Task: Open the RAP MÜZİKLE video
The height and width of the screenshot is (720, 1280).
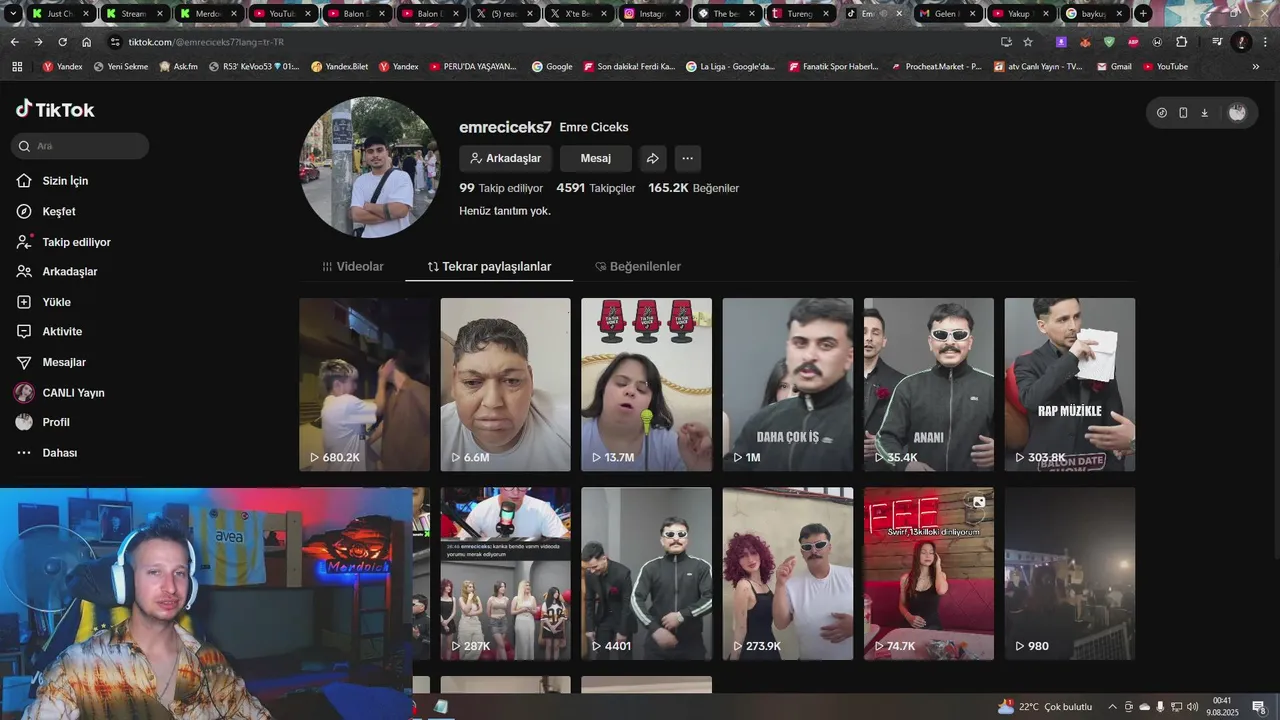Action: 1070,384
